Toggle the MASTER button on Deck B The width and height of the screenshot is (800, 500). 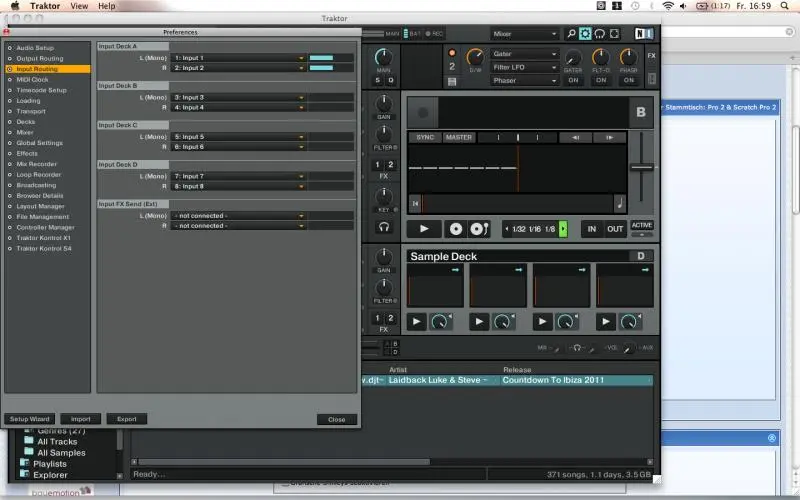pos(458,137)
